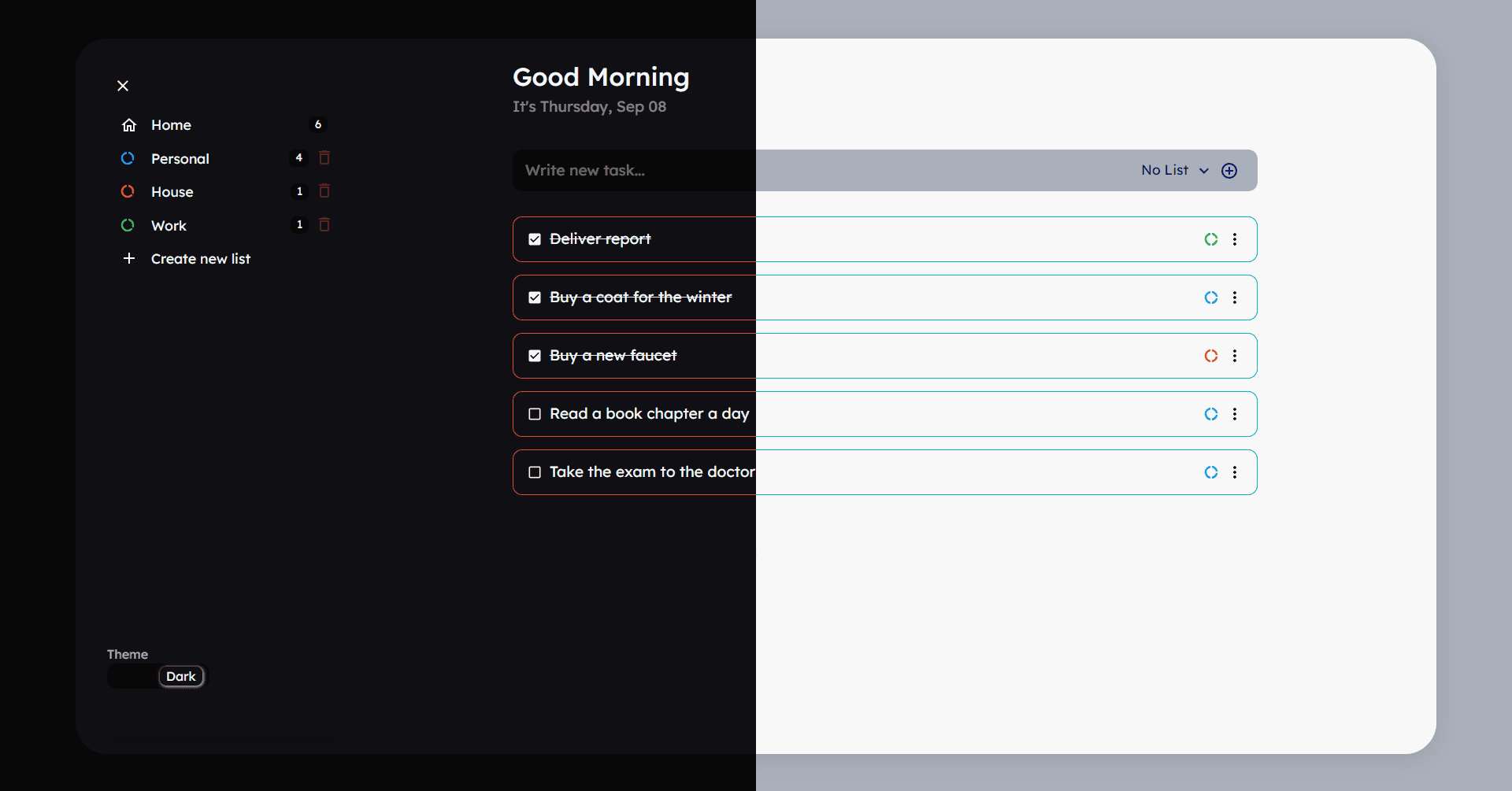The height and width of the screenshot is (791, 1512).
Task: Open three-dot menu for Buy a coat task
Action: (1234, 298)
